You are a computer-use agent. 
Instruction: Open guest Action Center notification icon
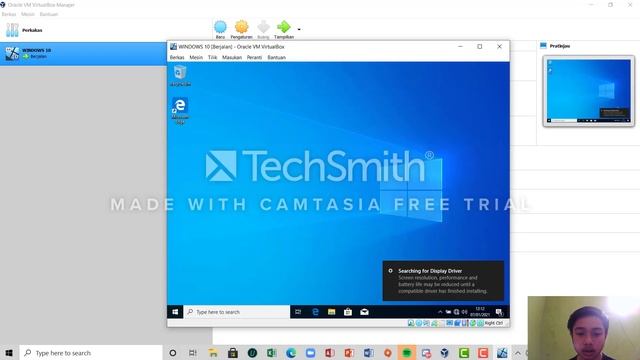(499, 312)
